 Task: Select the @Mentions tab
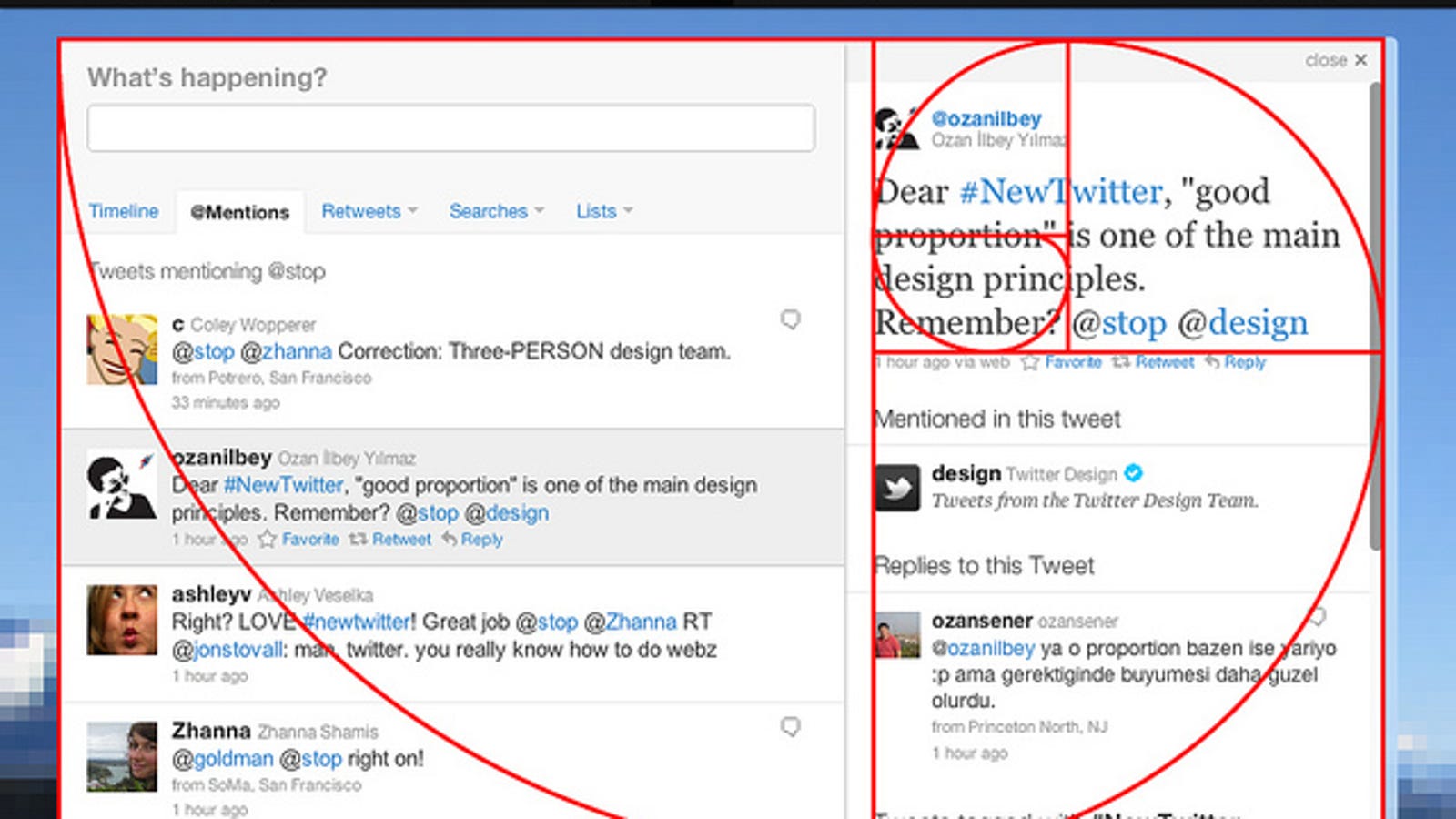pyautogui.click(x=239, y=212)
